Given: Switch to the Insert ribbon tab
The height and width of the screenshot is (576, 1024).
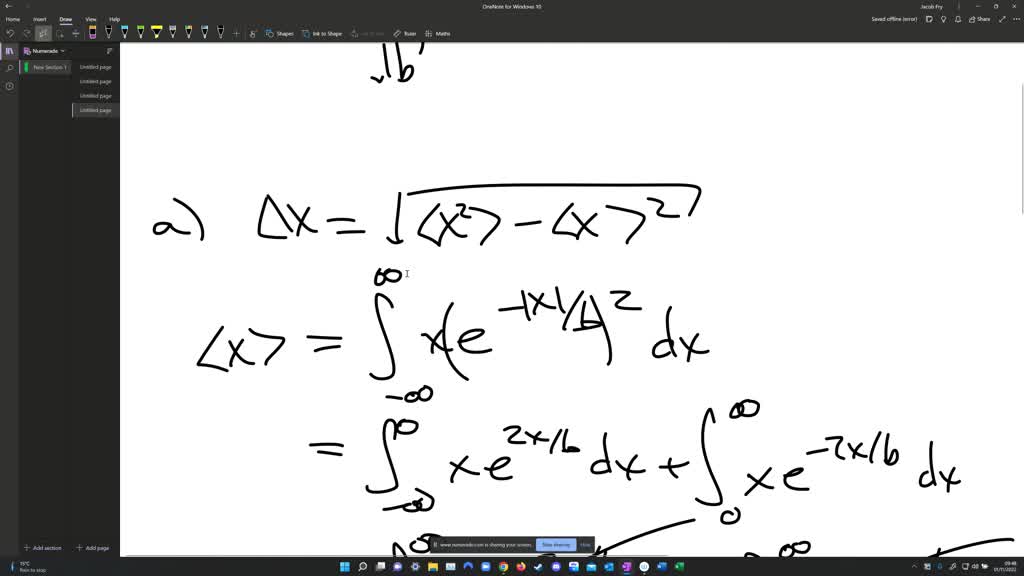Looking at the screenshot, I should tap(39, 18).
